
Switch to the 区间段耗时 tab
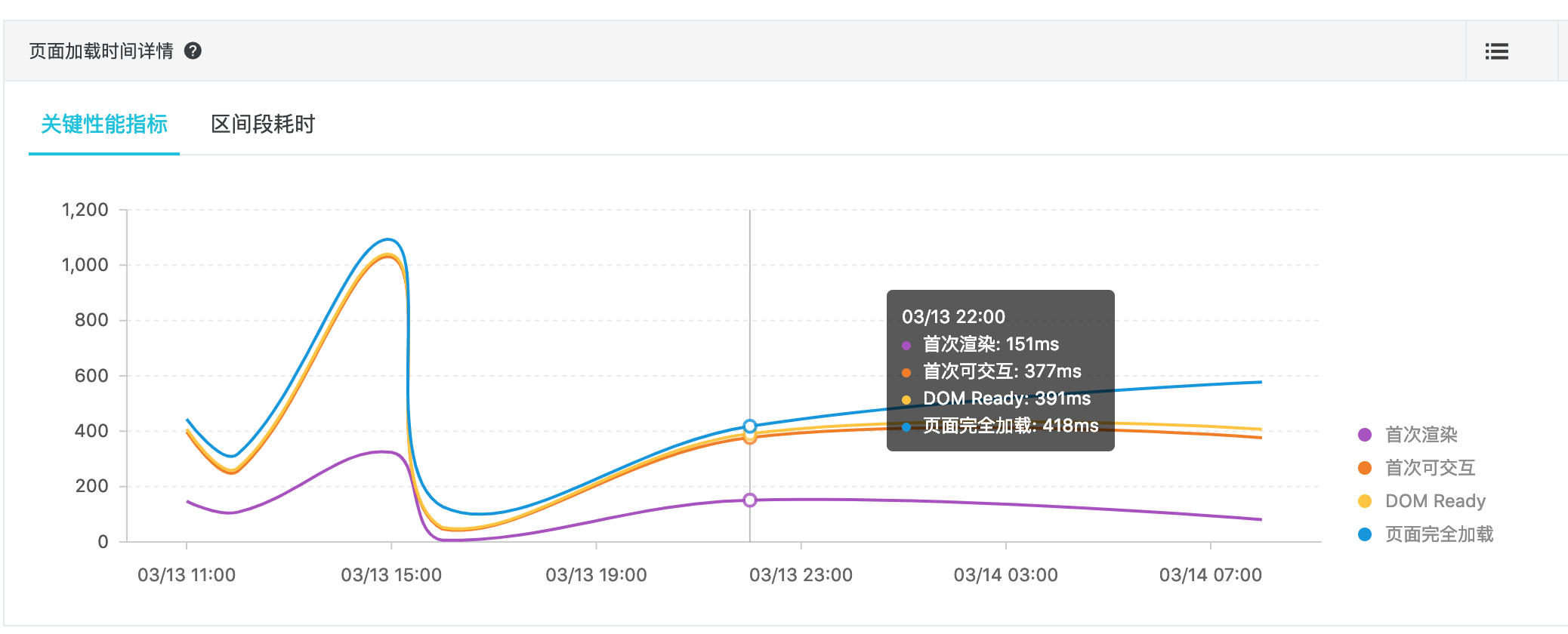(263, 124)
